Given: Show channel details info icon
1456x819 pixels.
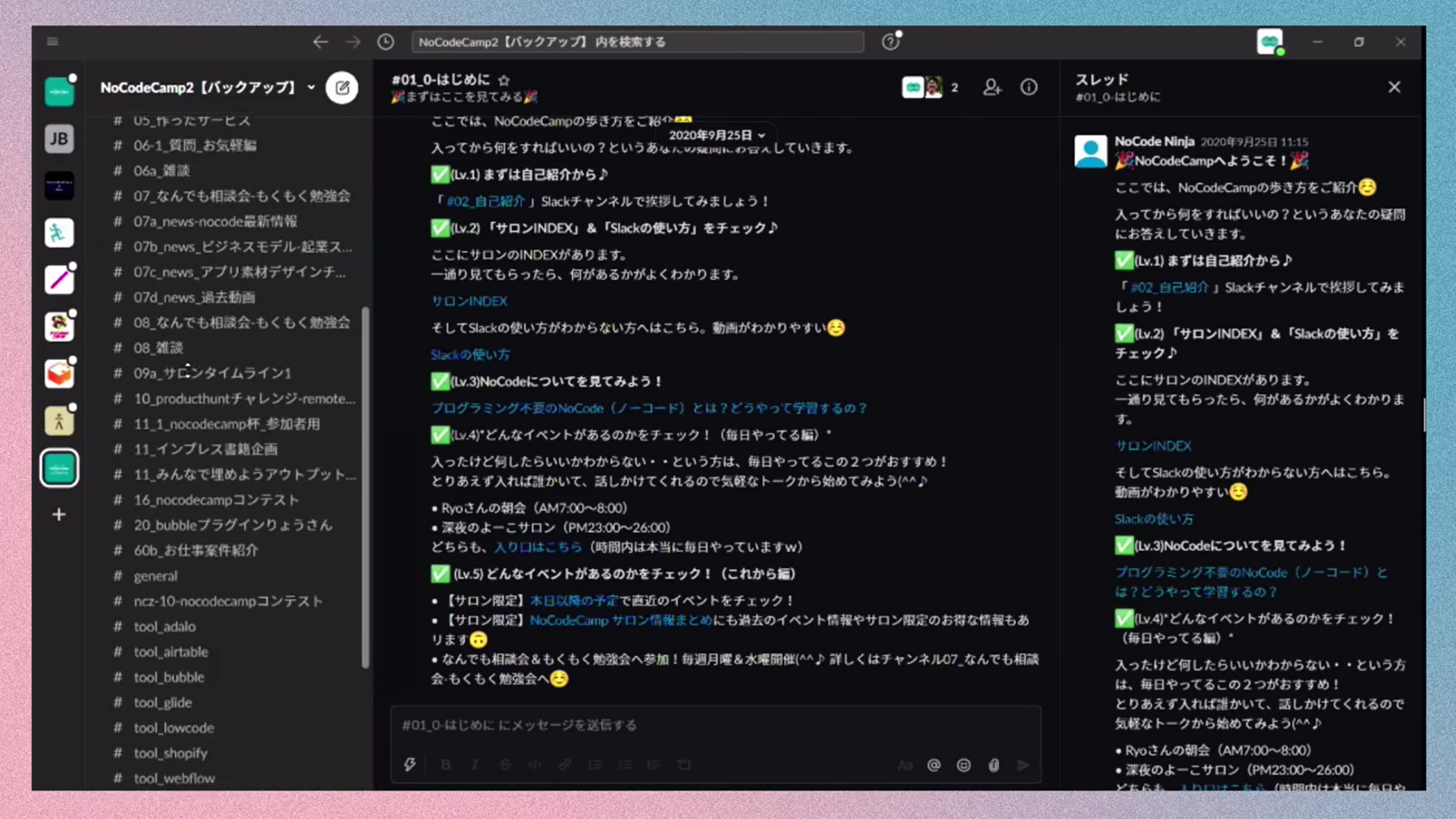Looking at the screenshot, I should click(x=1029, y=87).
